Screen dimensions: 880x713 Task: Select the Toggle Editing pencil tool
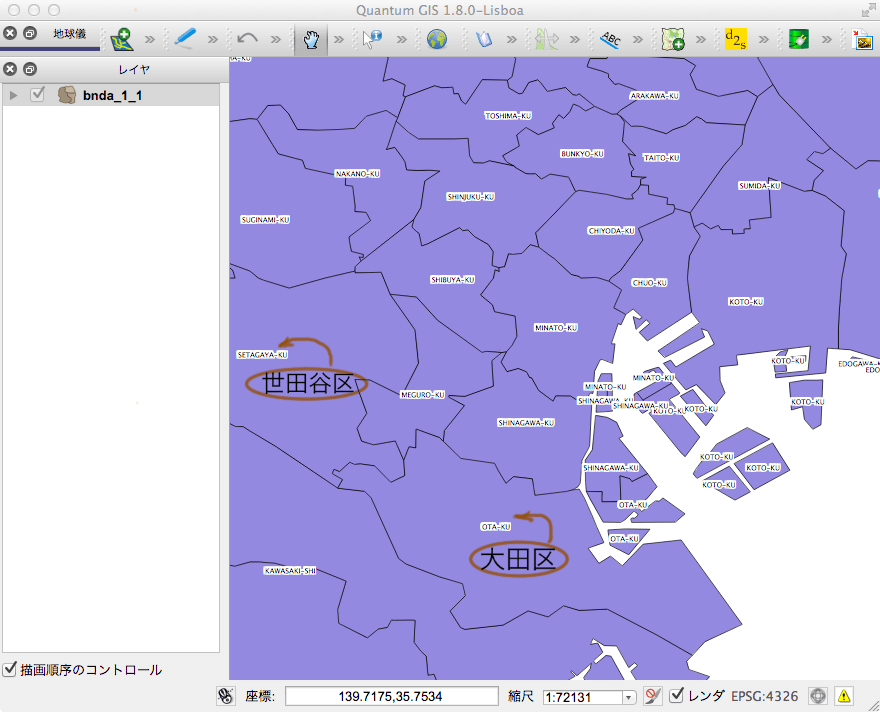click(186, 39)
